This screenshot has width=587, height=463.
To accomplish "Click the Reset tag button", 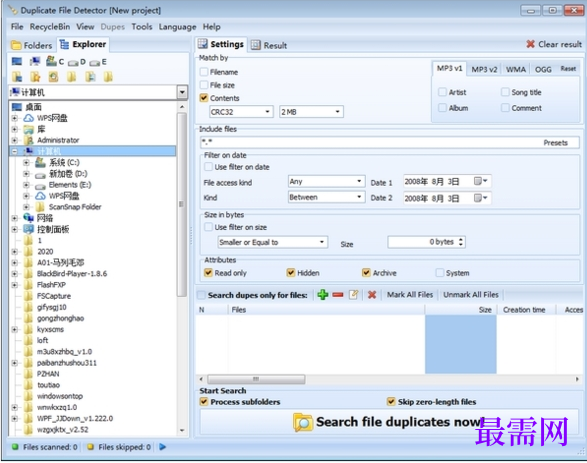I will pyautogui.click(x=568, y=69).
